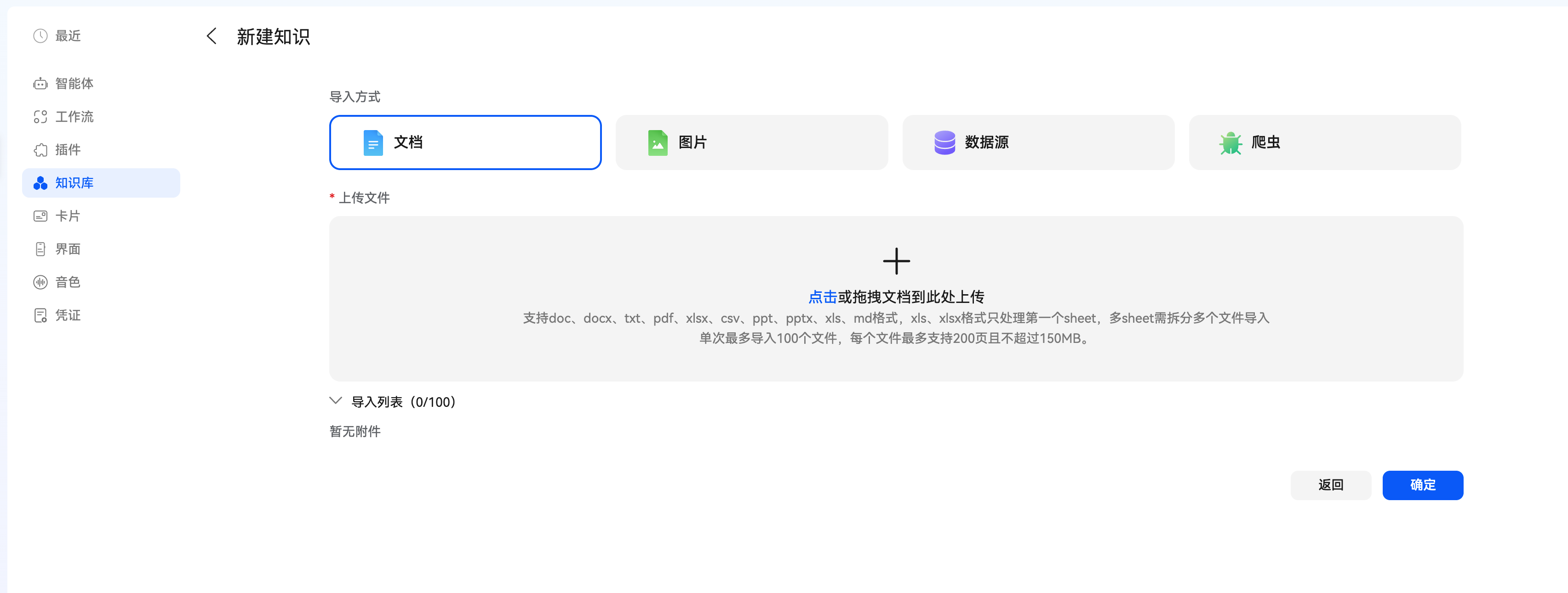Click the 工作流 workflow icon
The image size is (1568, 593).
40,117
